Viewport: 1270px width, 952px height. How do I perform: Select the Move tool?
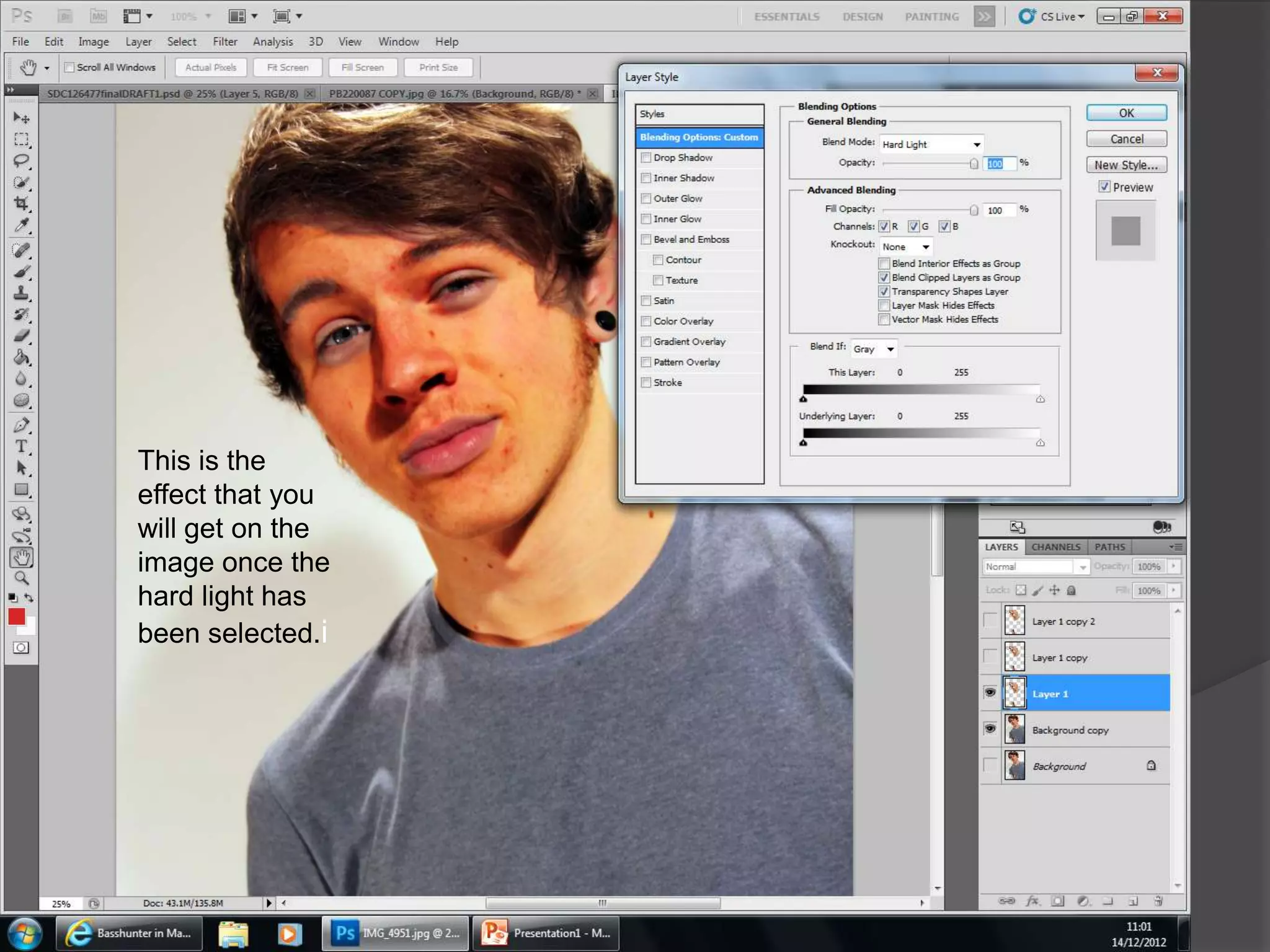pyautogui.click(x=22, y=118)
